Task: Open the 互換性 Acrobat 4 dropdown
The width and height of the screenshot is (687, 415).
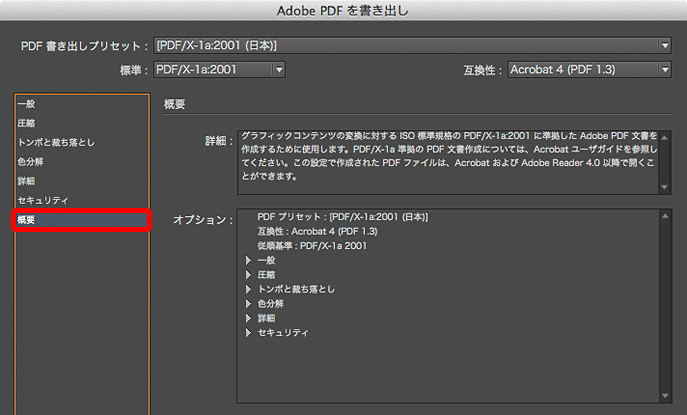Action: coord(589,69)
